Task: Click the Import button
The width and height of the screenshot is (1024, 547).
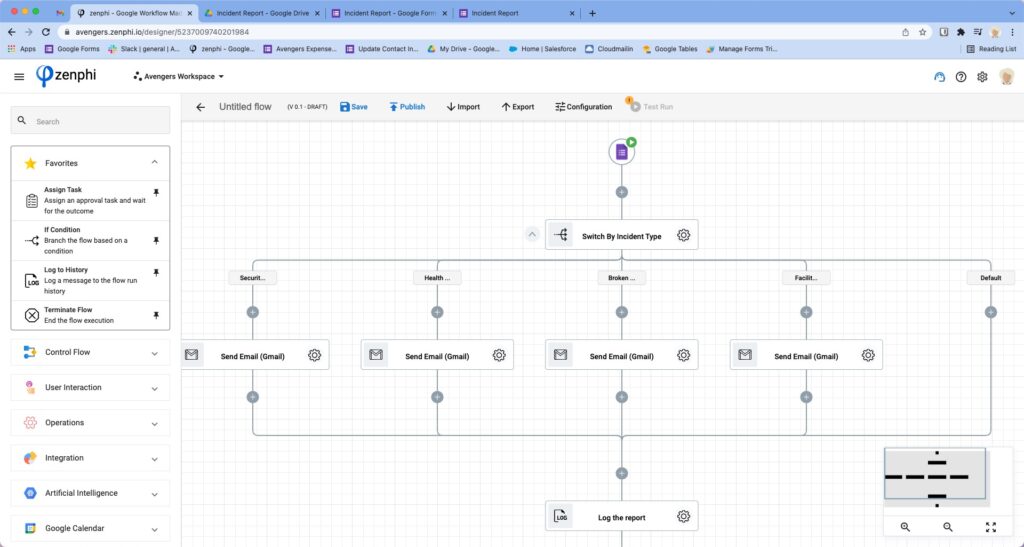Action: click(x=463, y=107)
